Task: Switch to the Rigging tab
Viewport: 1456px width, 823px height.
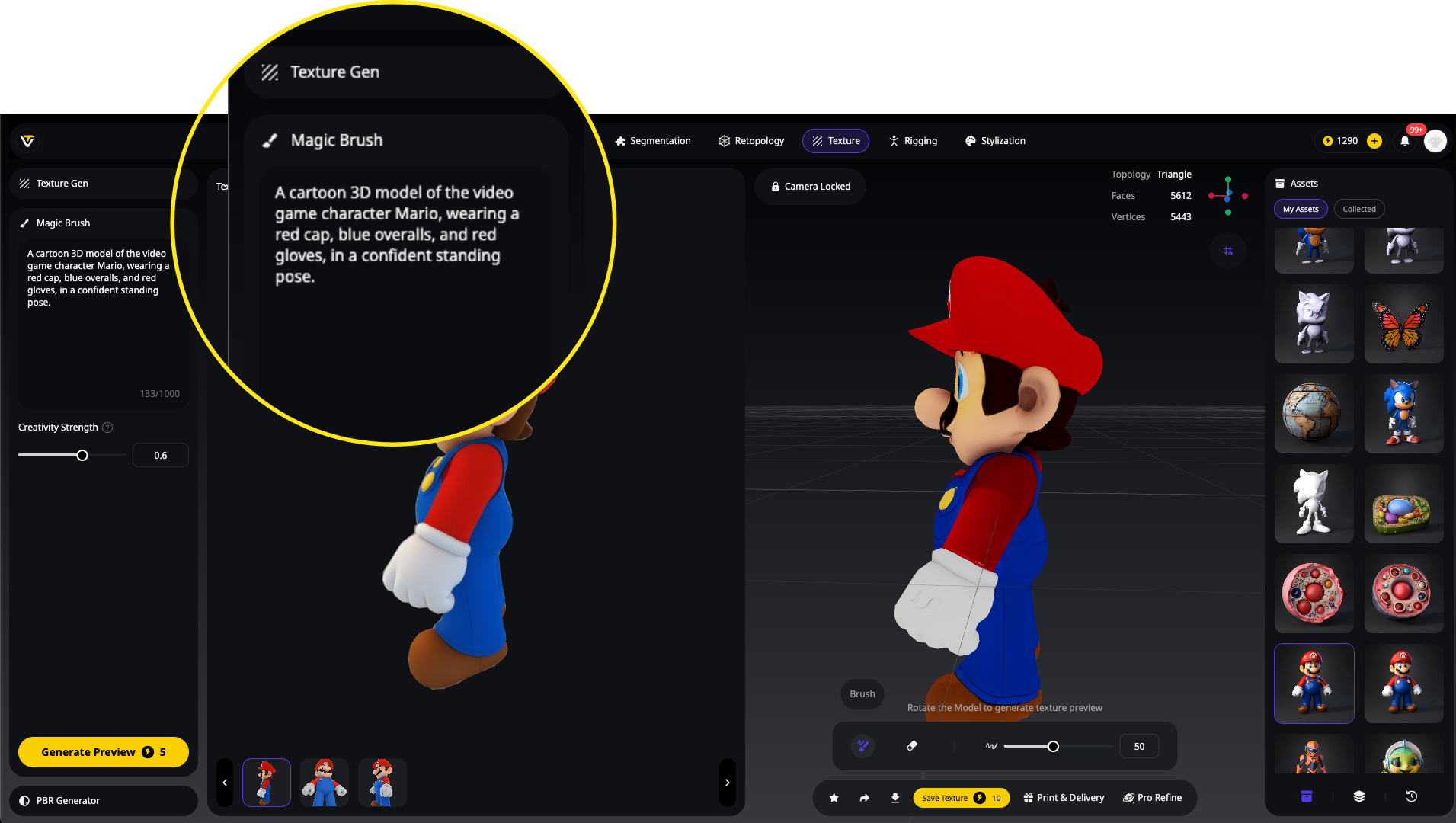Action: tap(913, 141)
